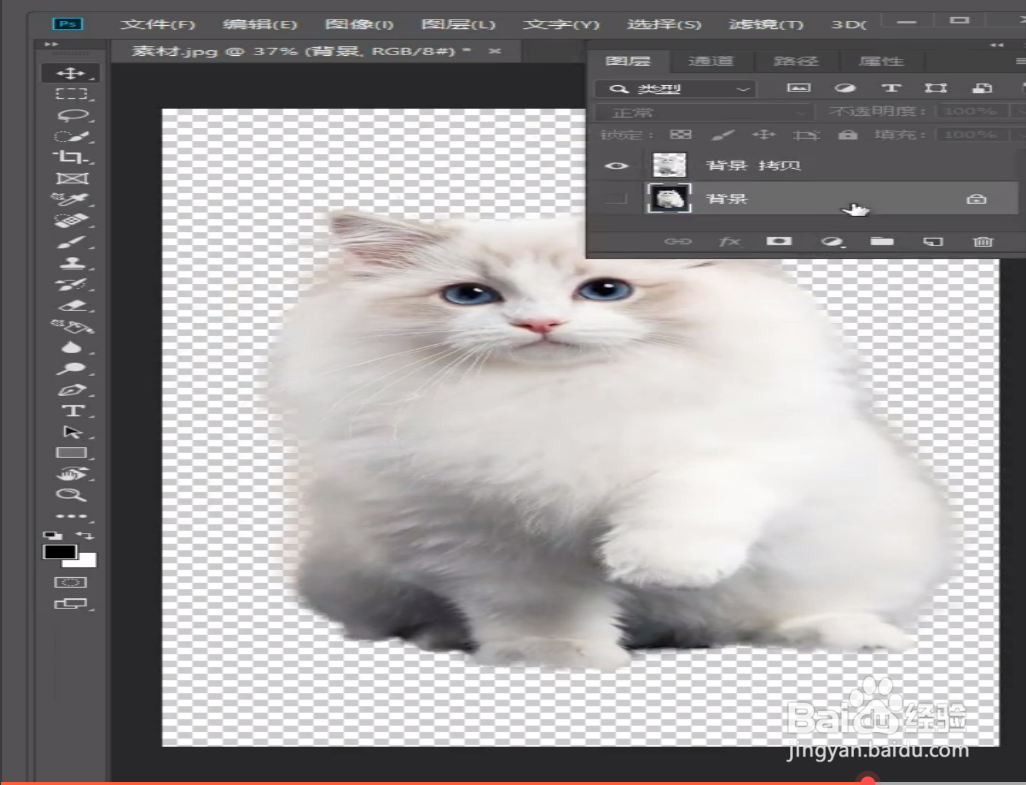The height and width of the screenshot is (785, 1026).
Task: Lock all layer attributes
Action: coord(848,134)
